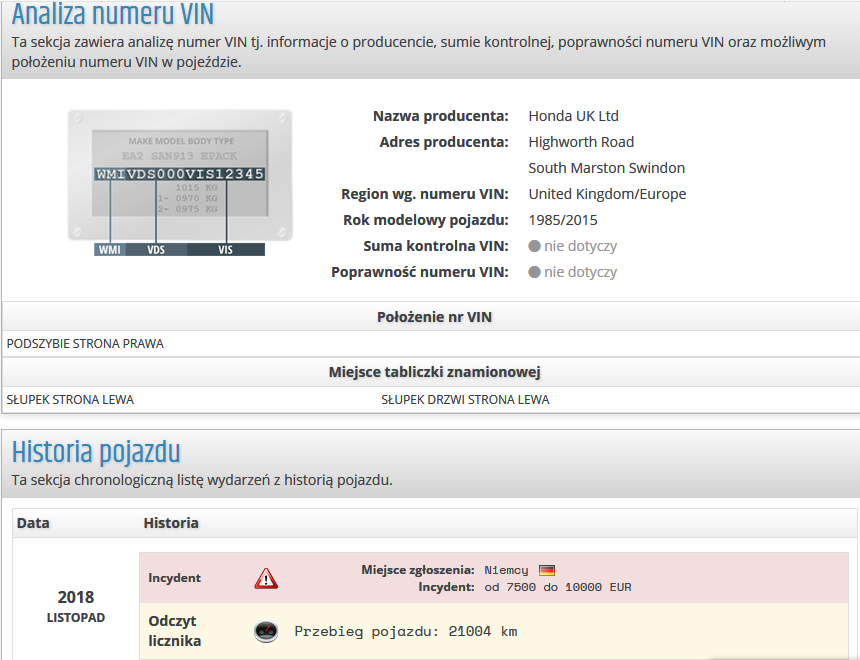The width and height of the screenshot is (860, 660).
Task: Click the 2018 LISTOPAD date cell
Action: tap(76, 606)
